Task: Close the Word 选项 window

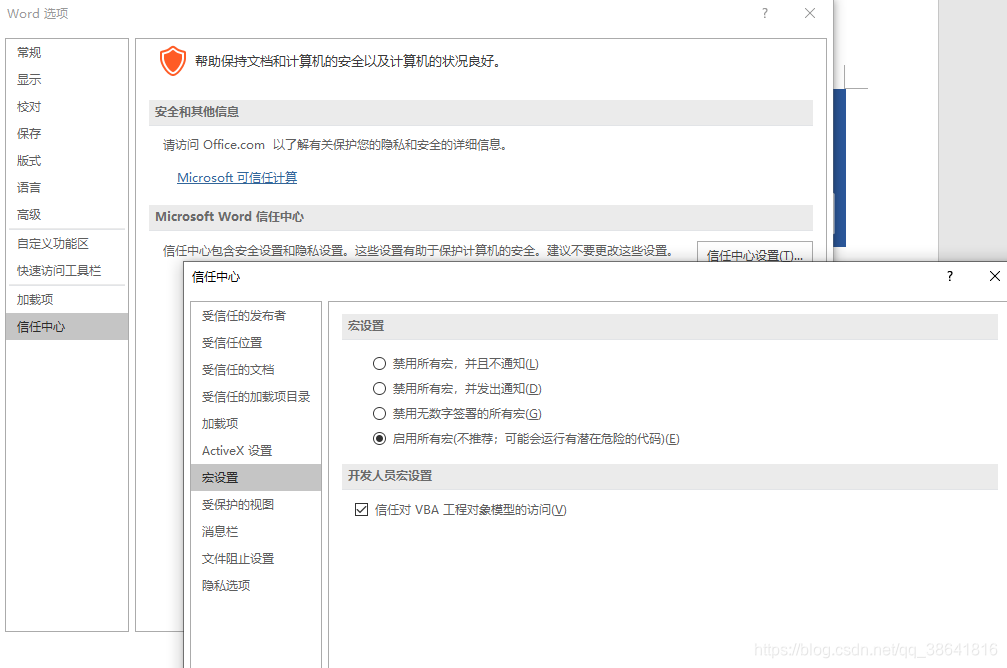Action: [x=810, y=13]
